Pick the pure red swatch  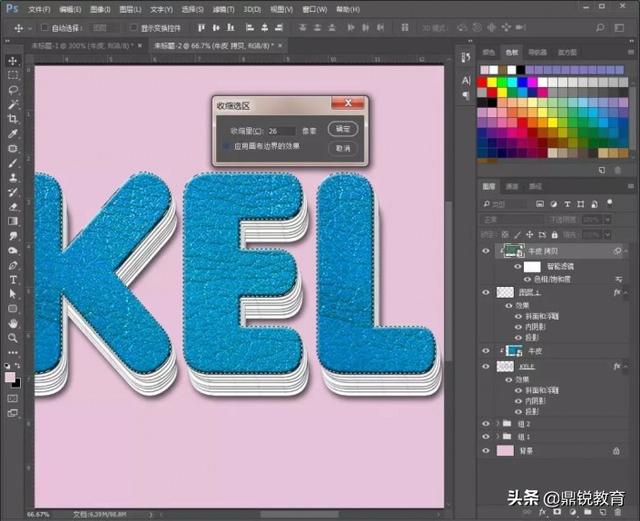click(x=482, y=82)
